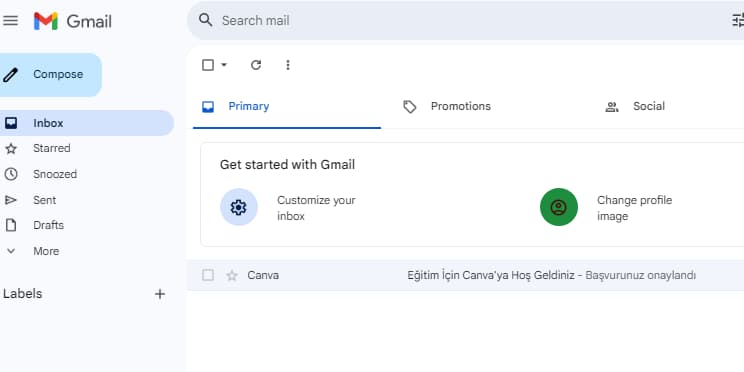Create a new label with plus icon
Viewport: 744px width, 372px height.
point(160,294)
